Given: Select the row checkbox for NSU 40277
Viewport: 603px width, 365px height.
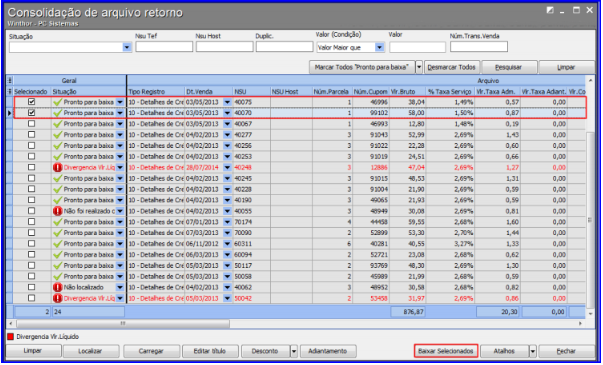Looking at the screenshot, I should pos(32,135).
